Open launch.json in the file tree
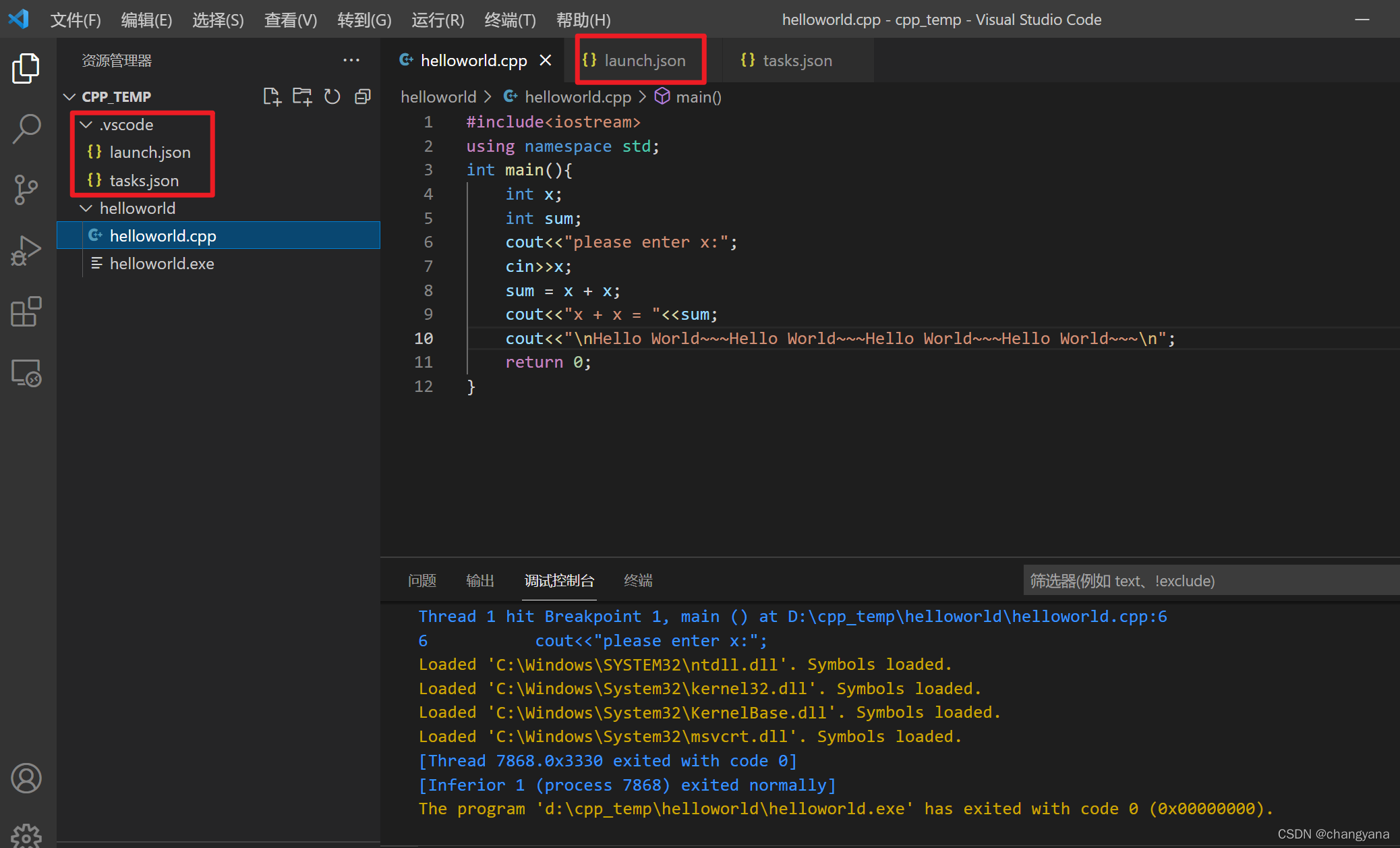This screenshot has height=848, width=1400. 150,152
